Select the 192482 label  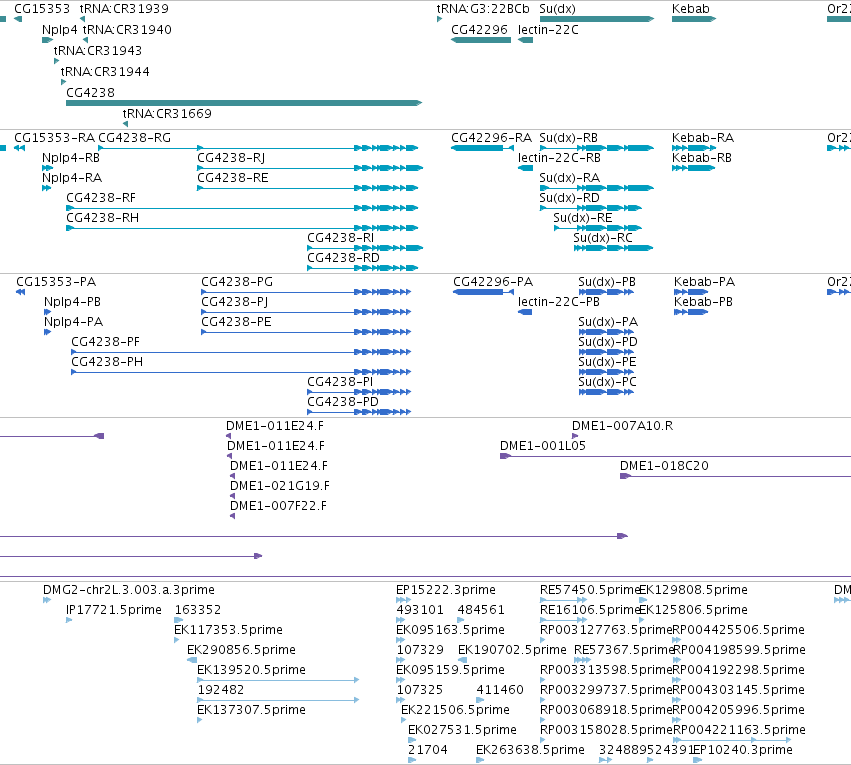tap(220, 690)
